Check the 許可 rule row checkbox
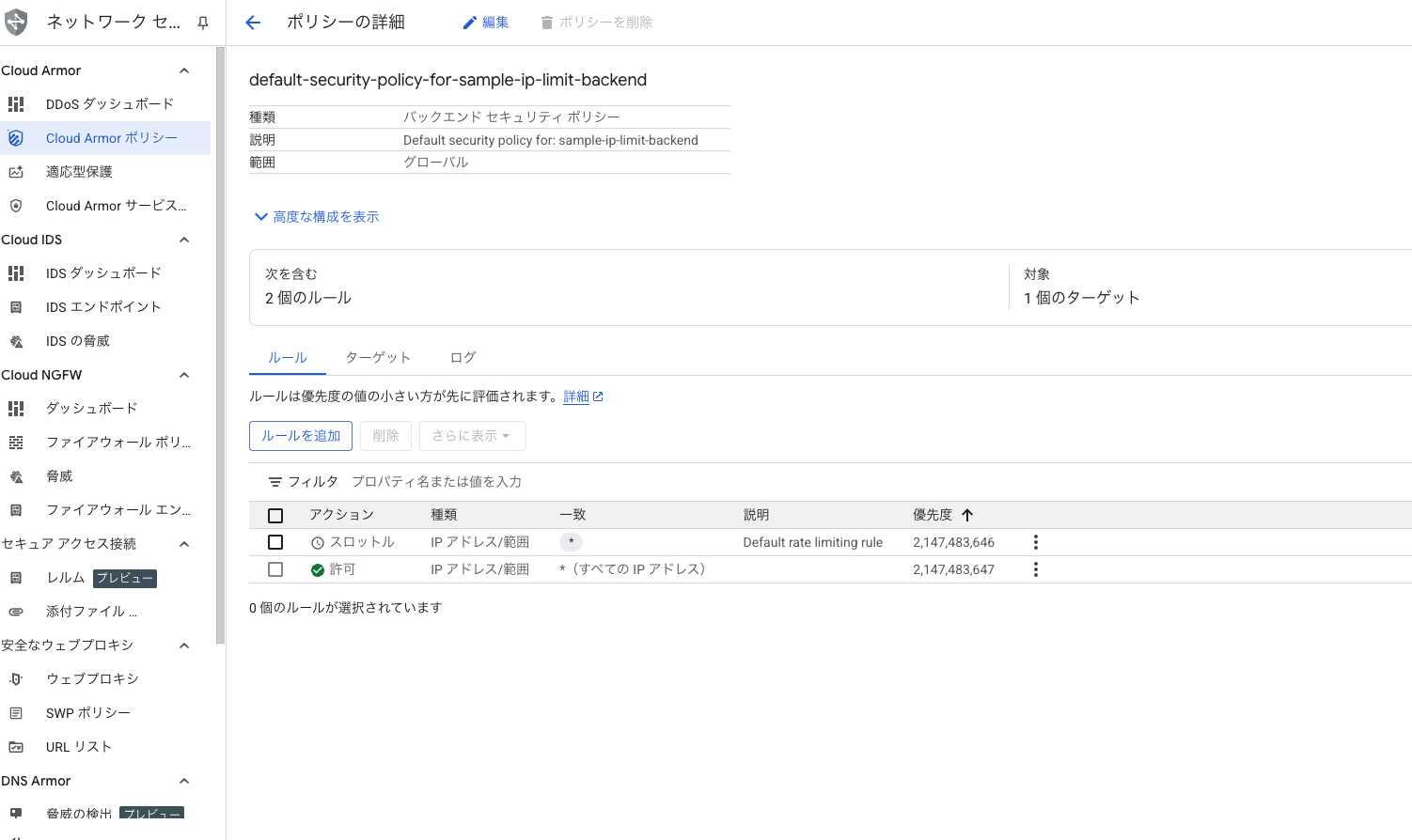 tap(275, 569)
